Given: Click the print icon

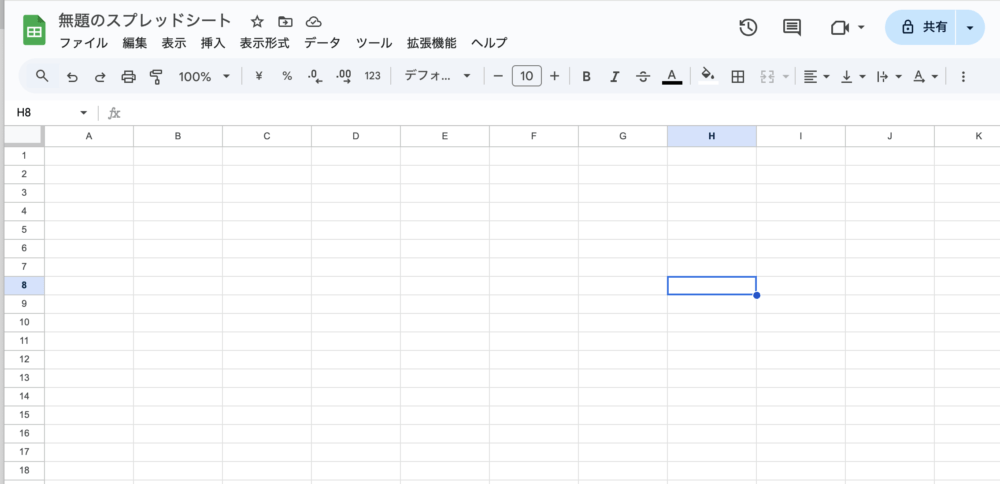Looking at the screenshot, I should (128, 76).
